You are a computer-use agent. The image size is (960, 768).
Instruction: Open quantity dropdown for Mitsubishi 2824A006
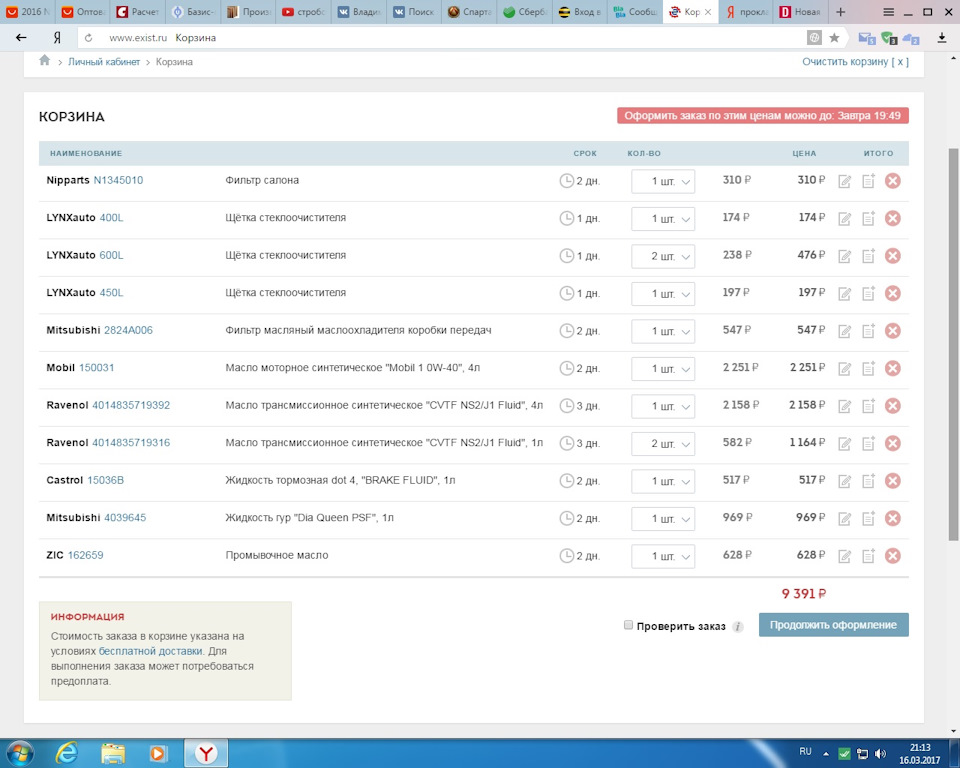[663, 331]
